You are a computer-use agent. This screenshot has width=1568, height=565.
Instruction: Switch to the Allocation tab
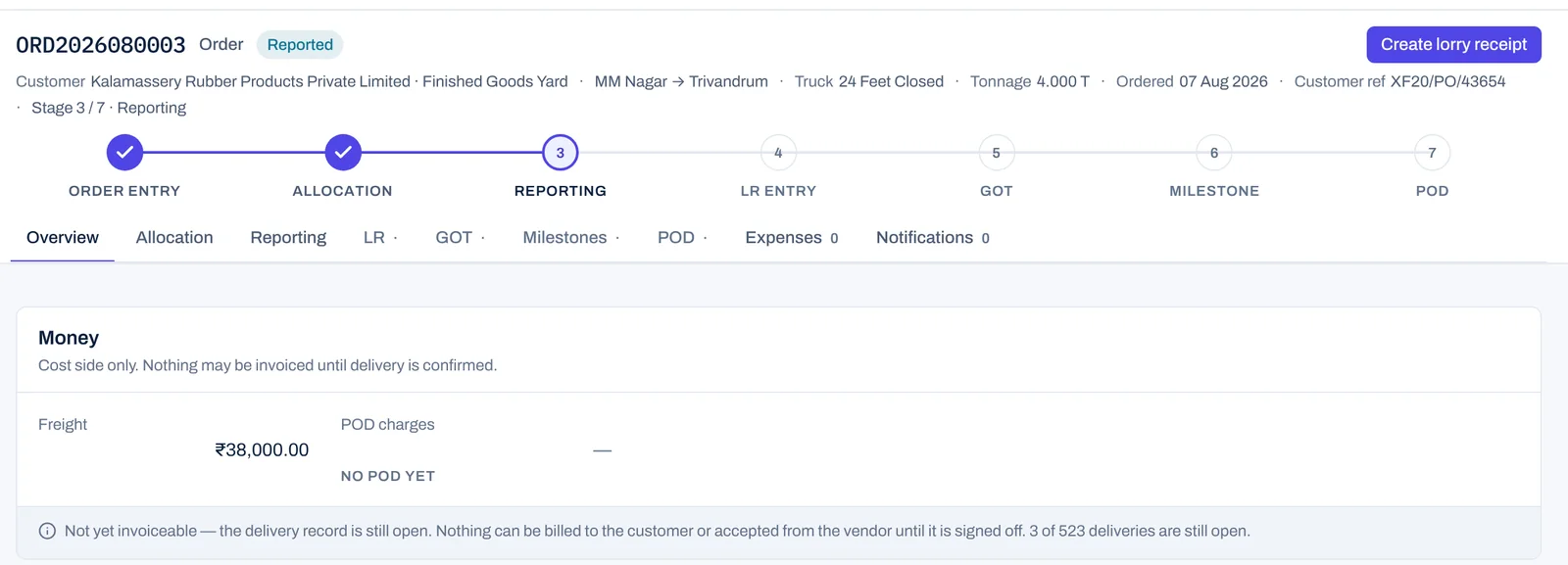(174, 237)
